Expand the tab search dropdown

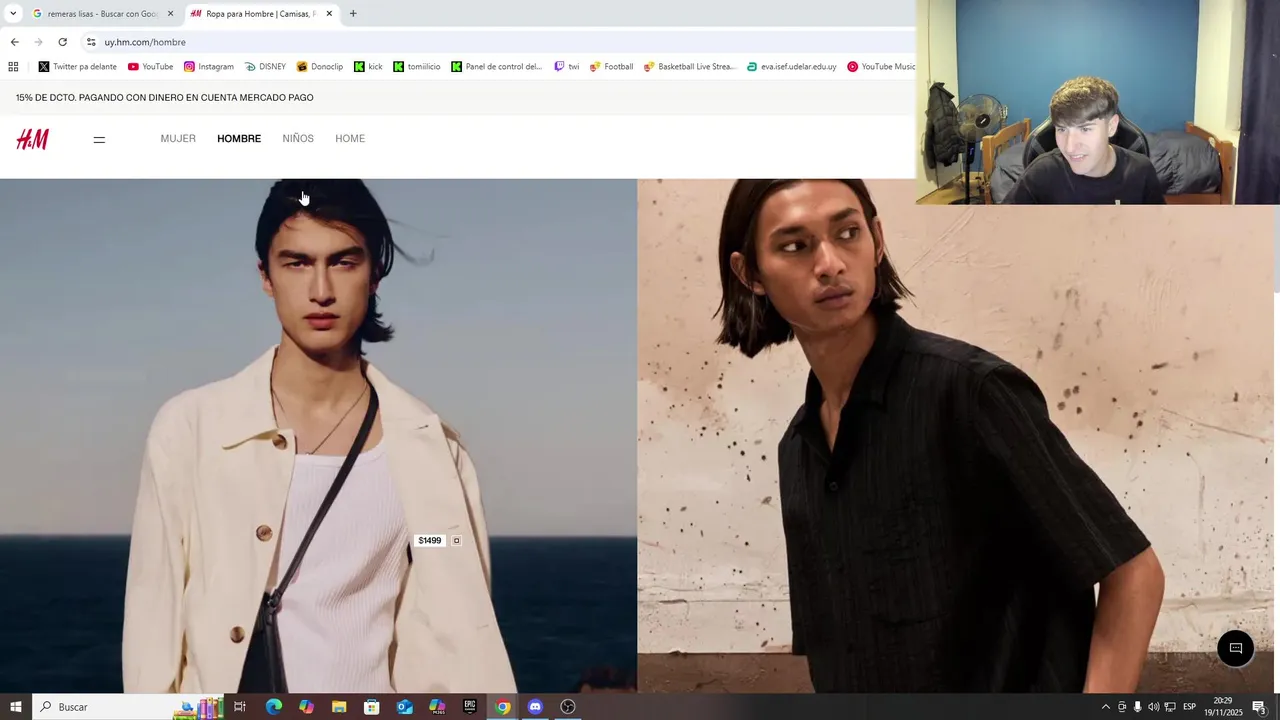pos(13,14)
